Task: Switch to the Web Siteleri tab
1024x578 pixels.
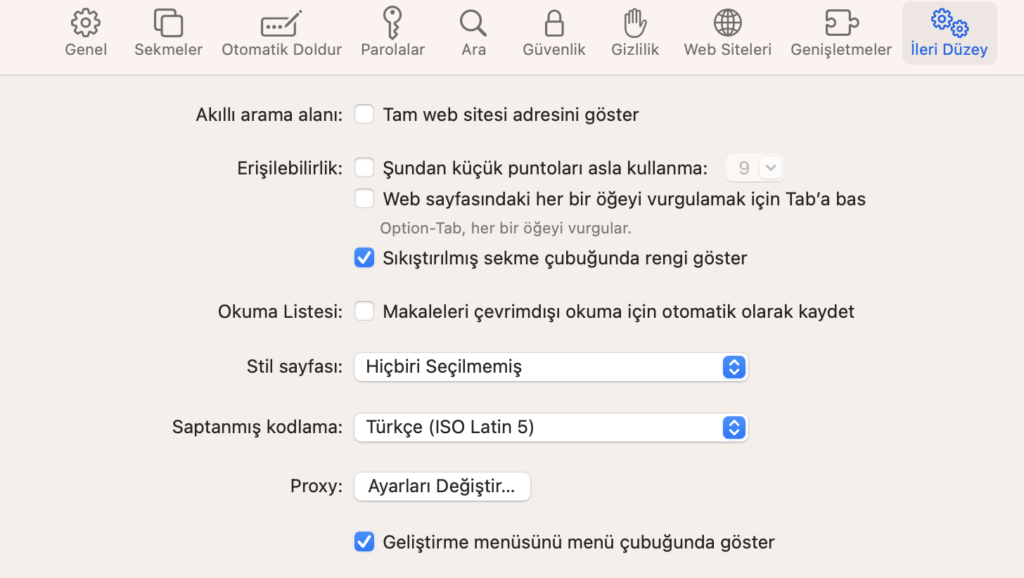Action: click(x=727, y=30)
